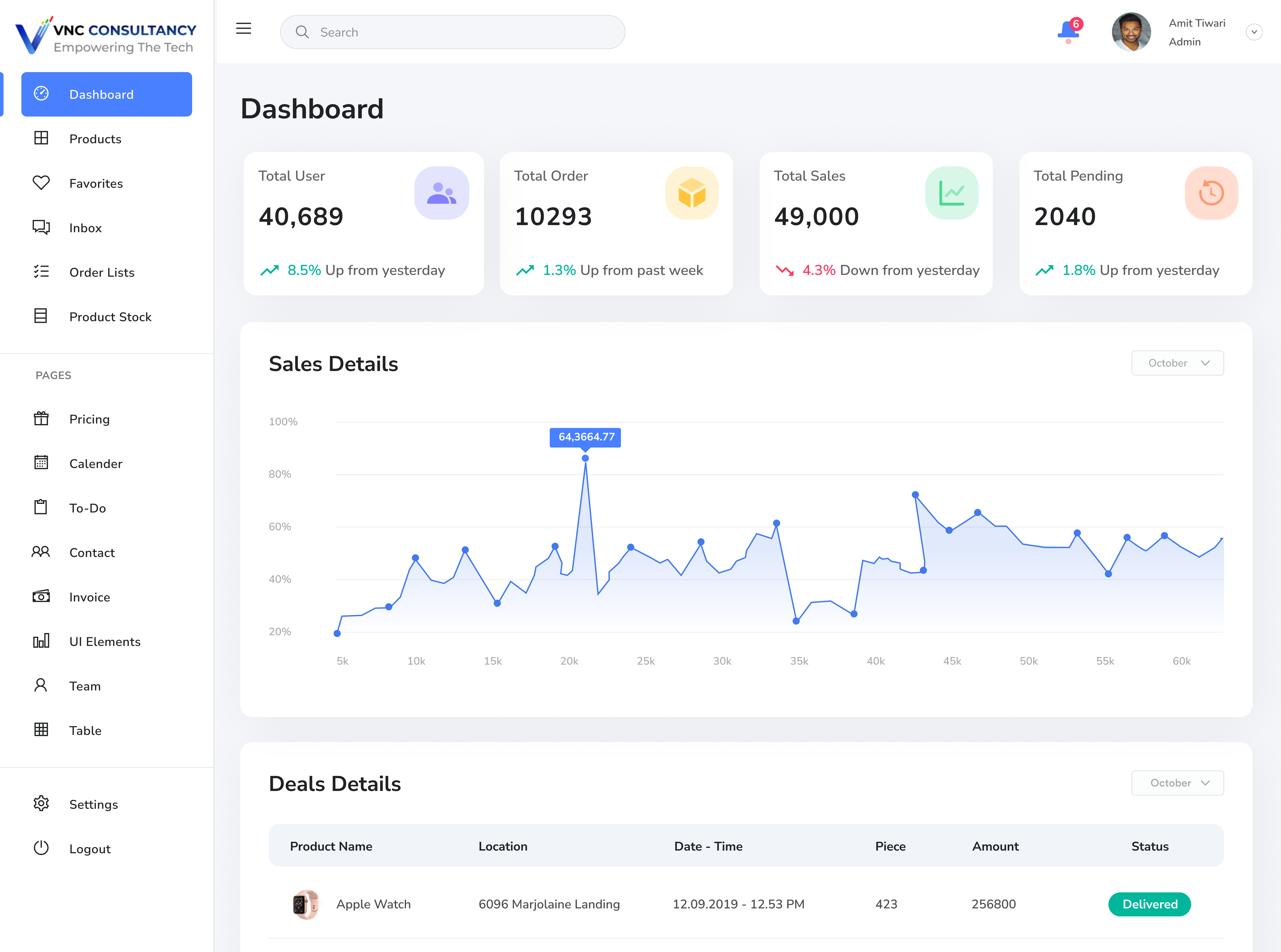
Task: Select the Calender sidebar item
Action: (x=96, y=463)
